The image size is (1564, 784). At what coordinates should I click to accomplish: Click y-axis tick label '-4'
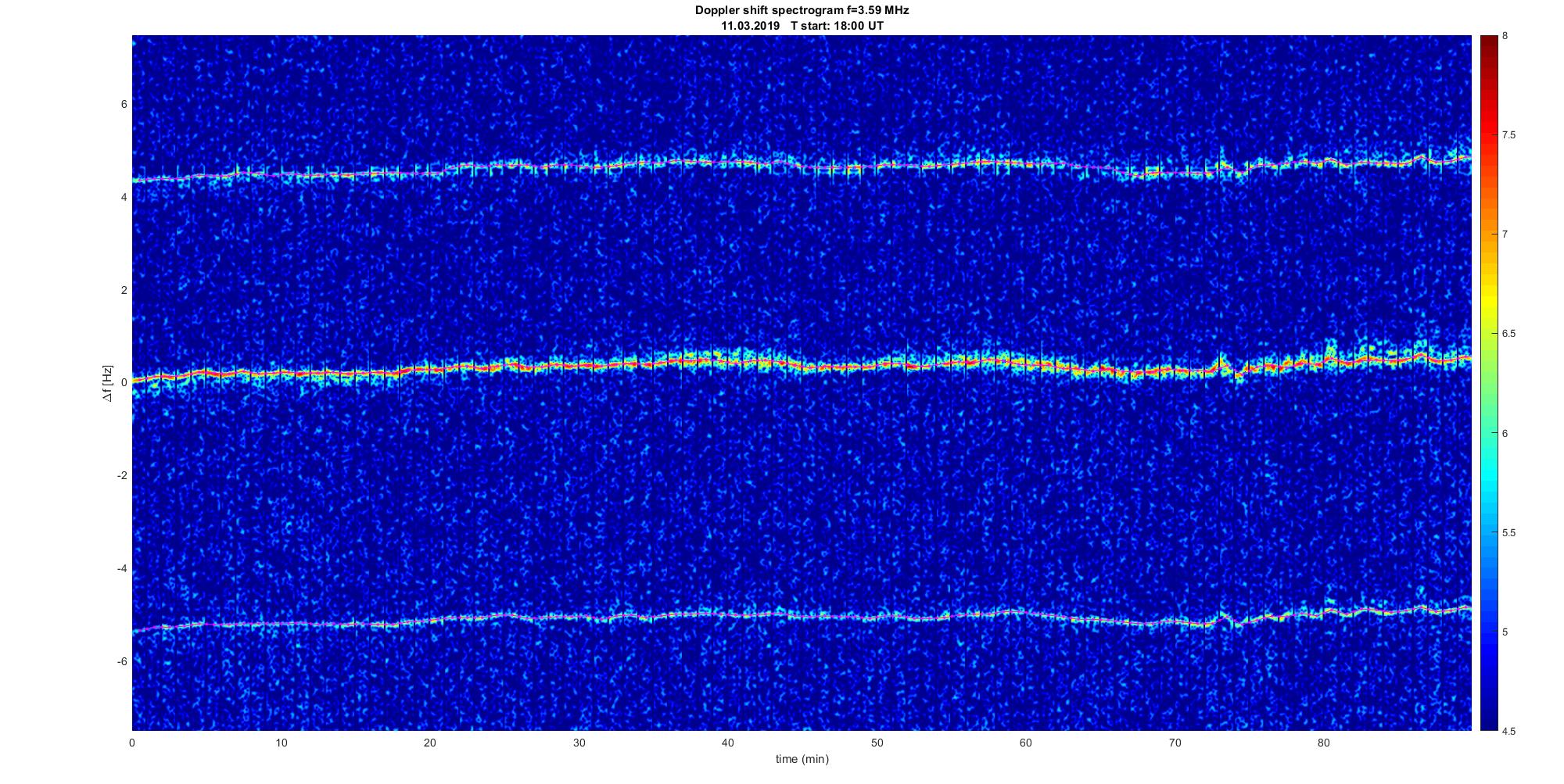point(123,569)
